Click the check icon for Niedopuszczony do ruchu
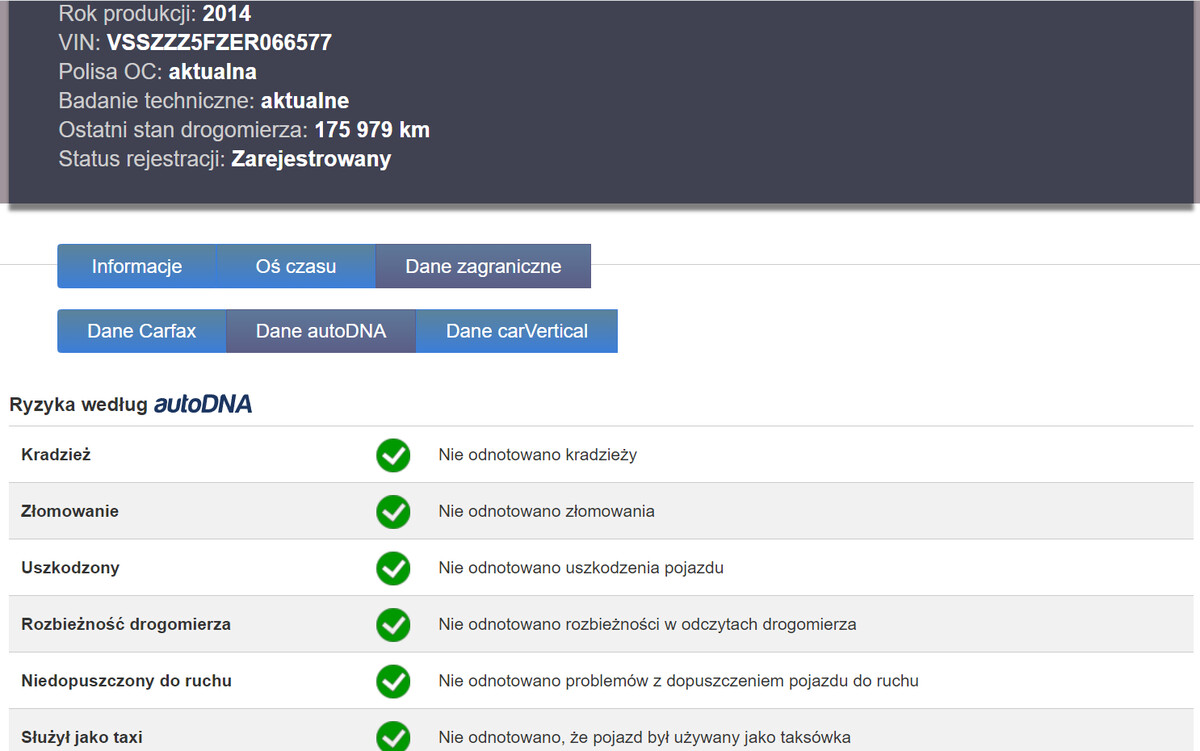1200x751 pixels. pos(393,681)
